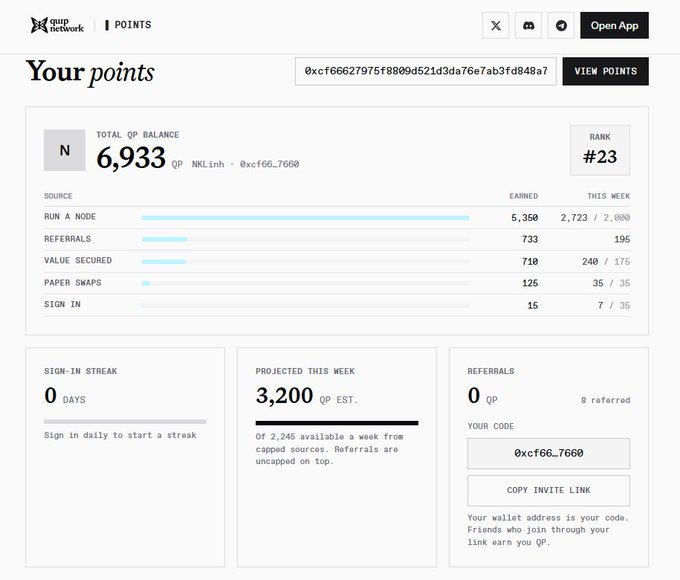Screen dimensions: 680x580
Task: Click the 733 earned referrals value
Action: [530, 239]
